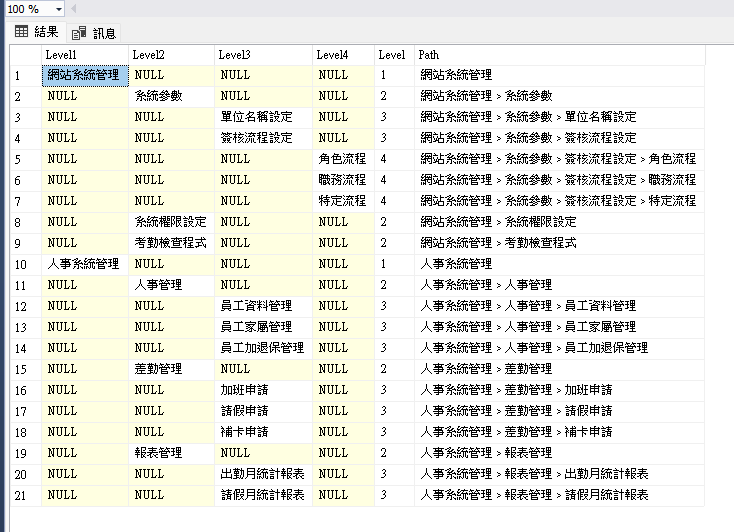Select Path cell ending with 請假月統計報表
Screen dimensions: 734x532
[560, 495]
